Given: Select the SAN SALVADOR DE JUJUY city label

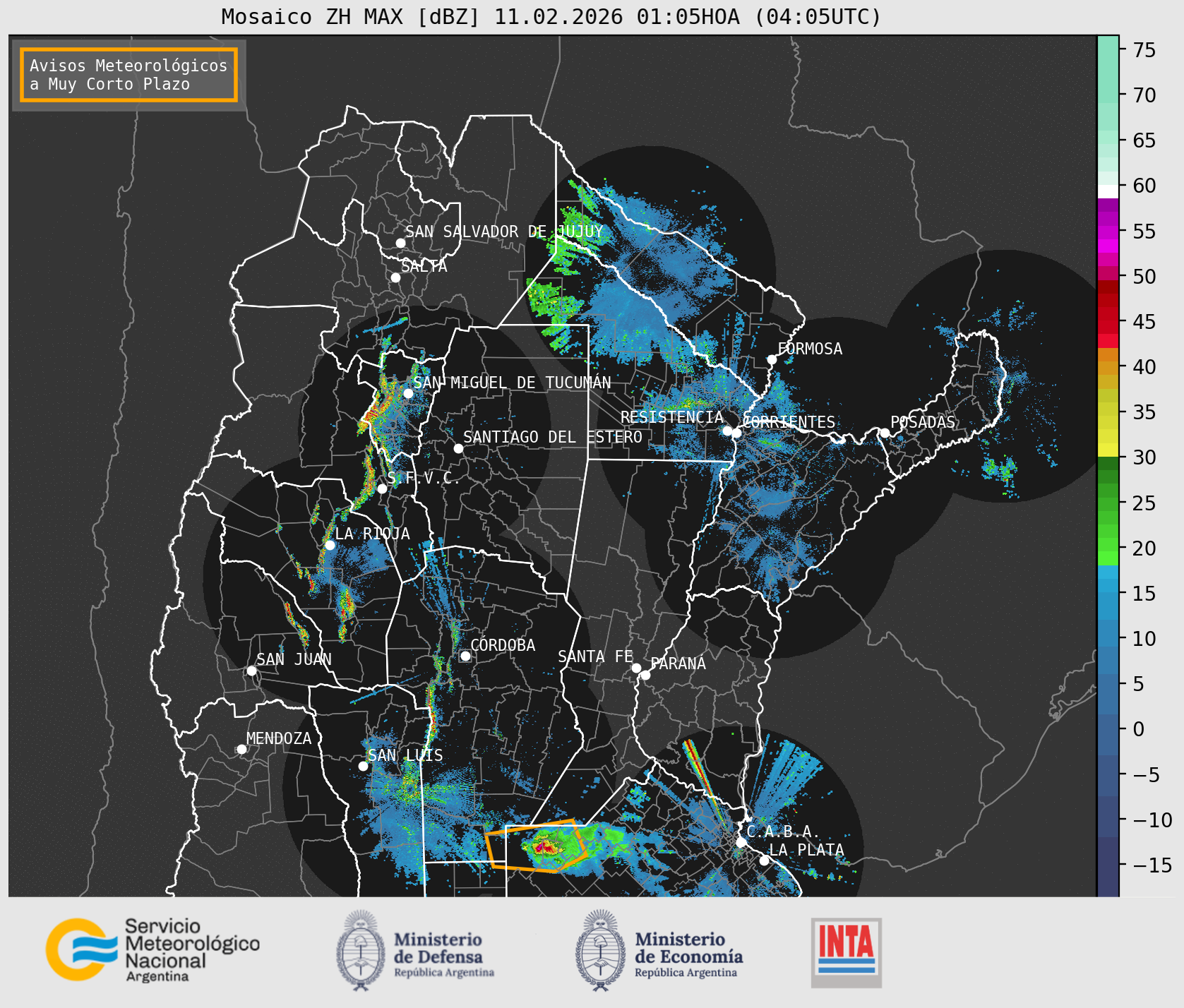Looking at the screenshot, I should coord(504,232).
